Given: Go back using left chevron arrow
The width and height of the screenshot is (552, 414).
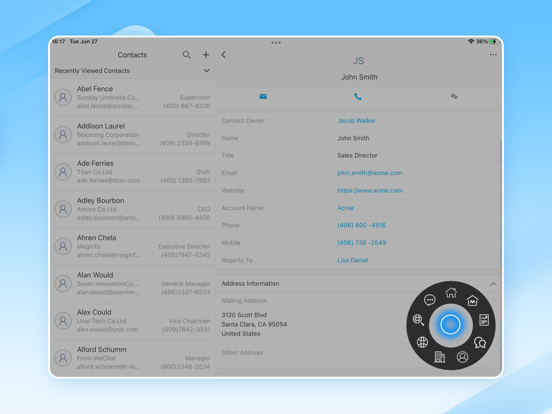Looking at the screenshot, I should [224, 55].
